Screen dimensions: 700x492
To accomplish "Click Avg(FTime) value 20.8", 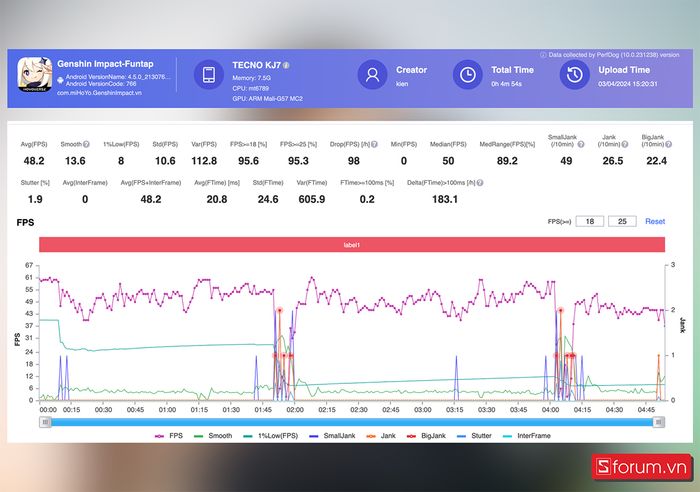I will pyautogui.click(x=217, y=199).
